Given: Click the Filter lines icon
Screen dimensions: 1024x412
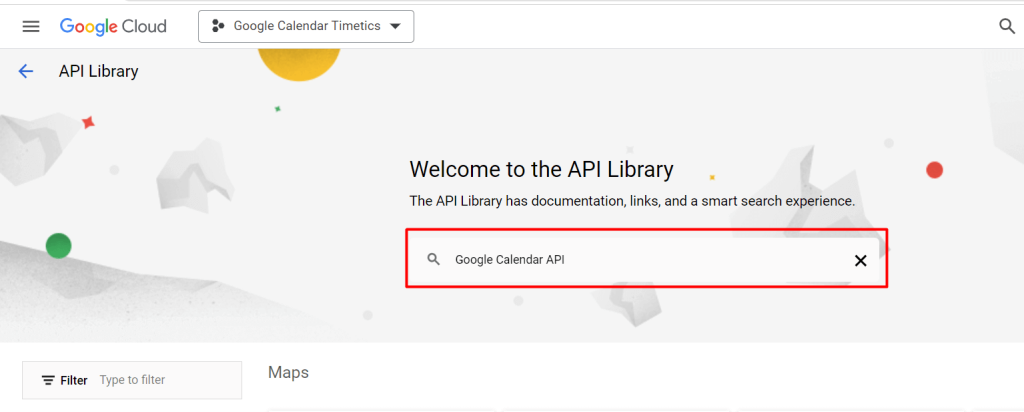Looking at the screenshot, I should point(48,380).
